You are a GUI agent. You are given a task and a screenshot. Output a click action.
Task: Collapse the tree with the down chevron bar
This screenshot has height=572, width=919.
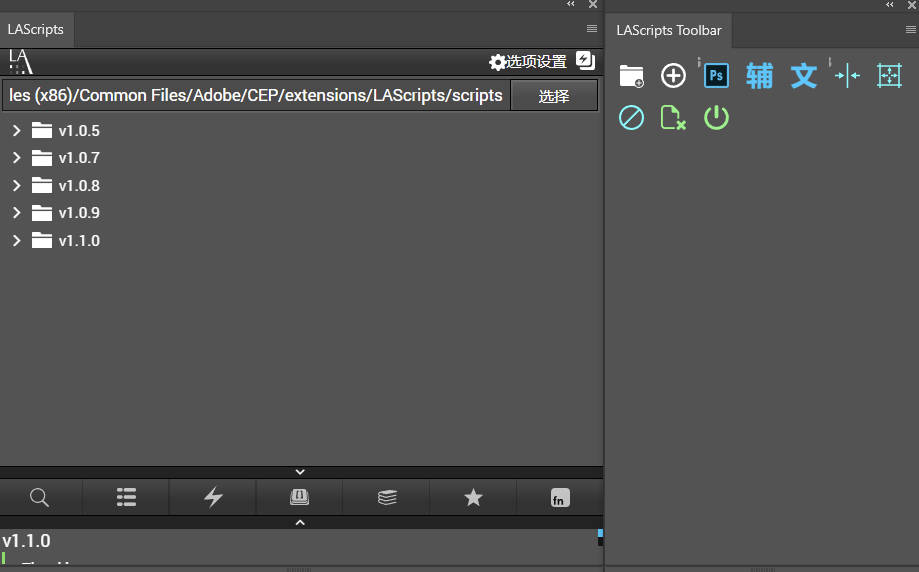pos(300,472)
